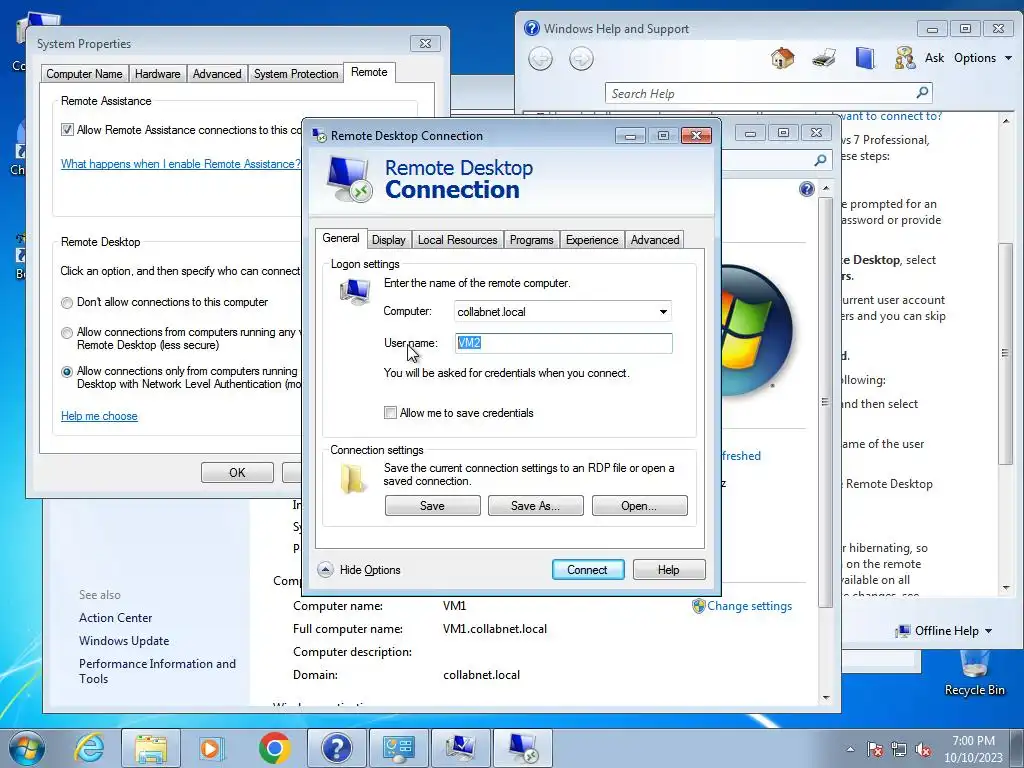Image resolution: width=1024 pixels, height=768 pixels.
Task: Launch Internet Explorer from the taskbar
Action: 88,748
